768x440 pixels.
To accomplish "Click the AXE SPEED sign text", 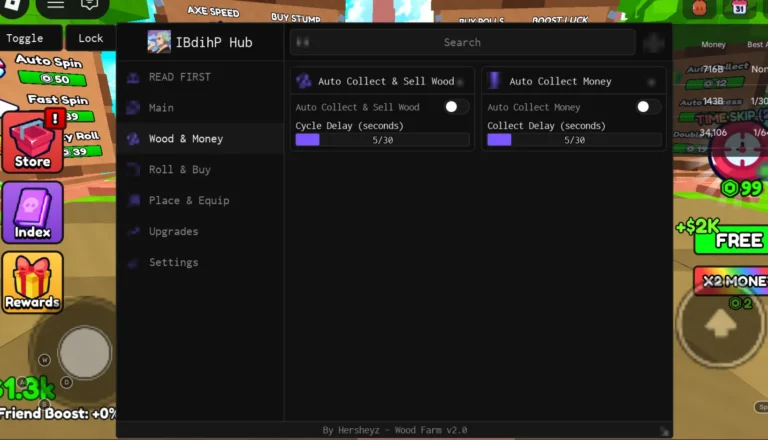I will point(214,11).
